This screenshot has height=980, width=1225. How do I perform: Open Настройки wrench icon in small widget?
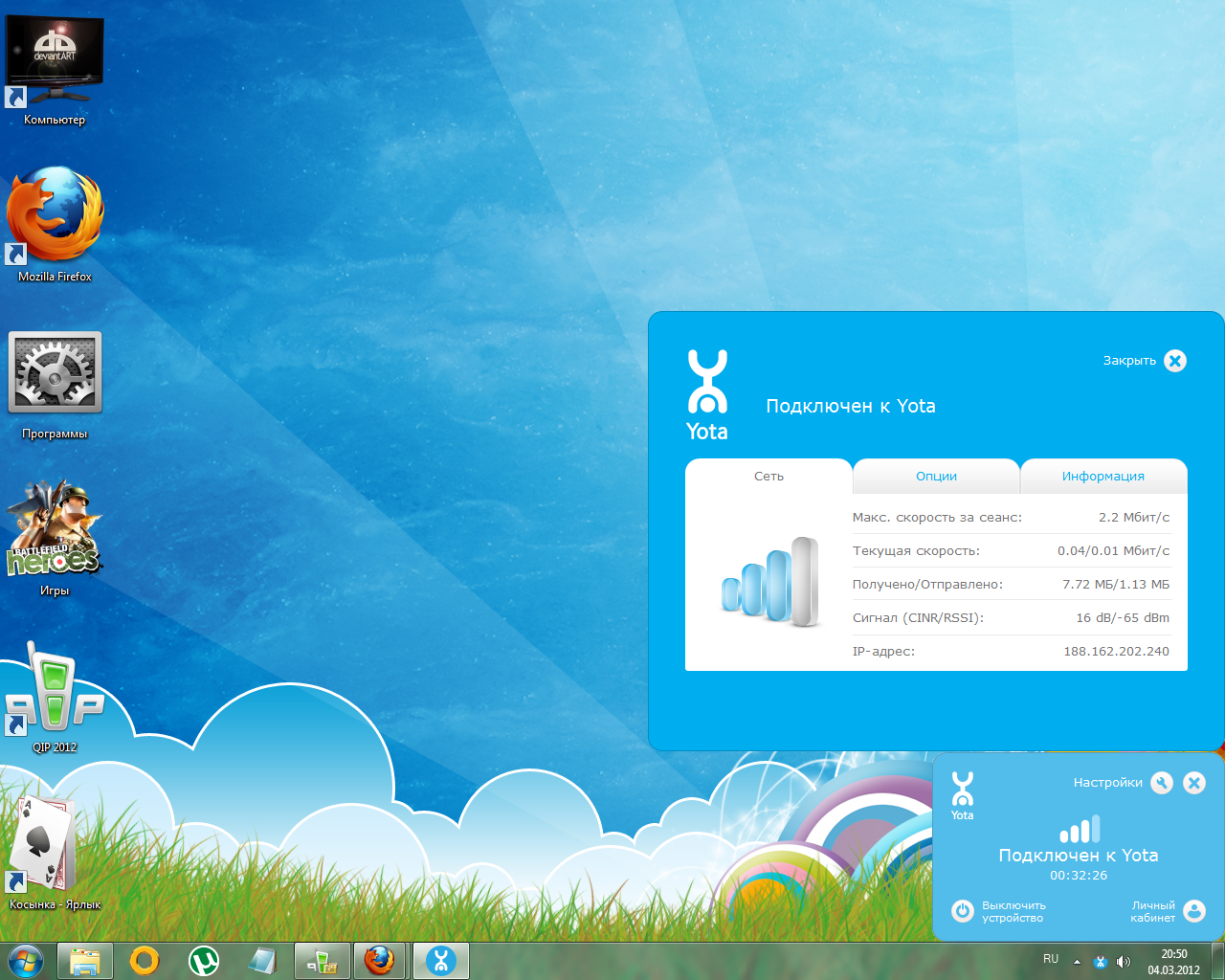click(1162, 783)
